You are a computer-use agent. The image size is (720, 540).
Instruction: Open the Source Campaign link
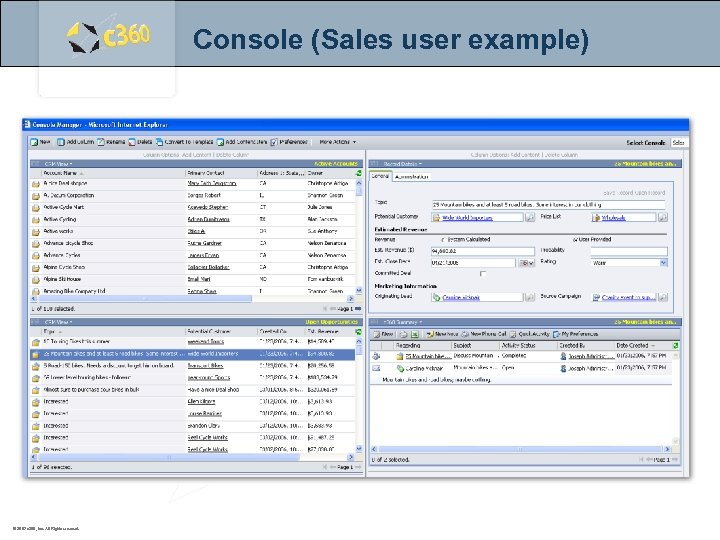click(628, 298)
